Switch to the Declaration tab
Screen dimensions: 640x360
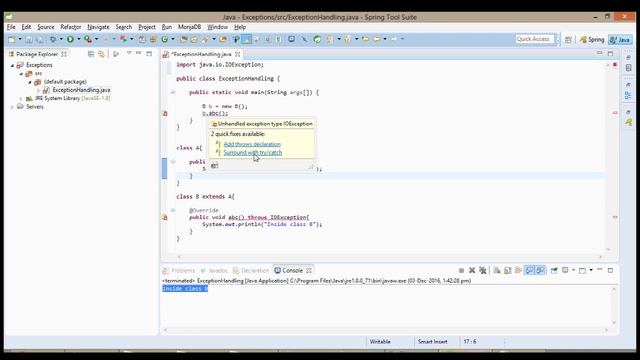[x=251, y=271]
